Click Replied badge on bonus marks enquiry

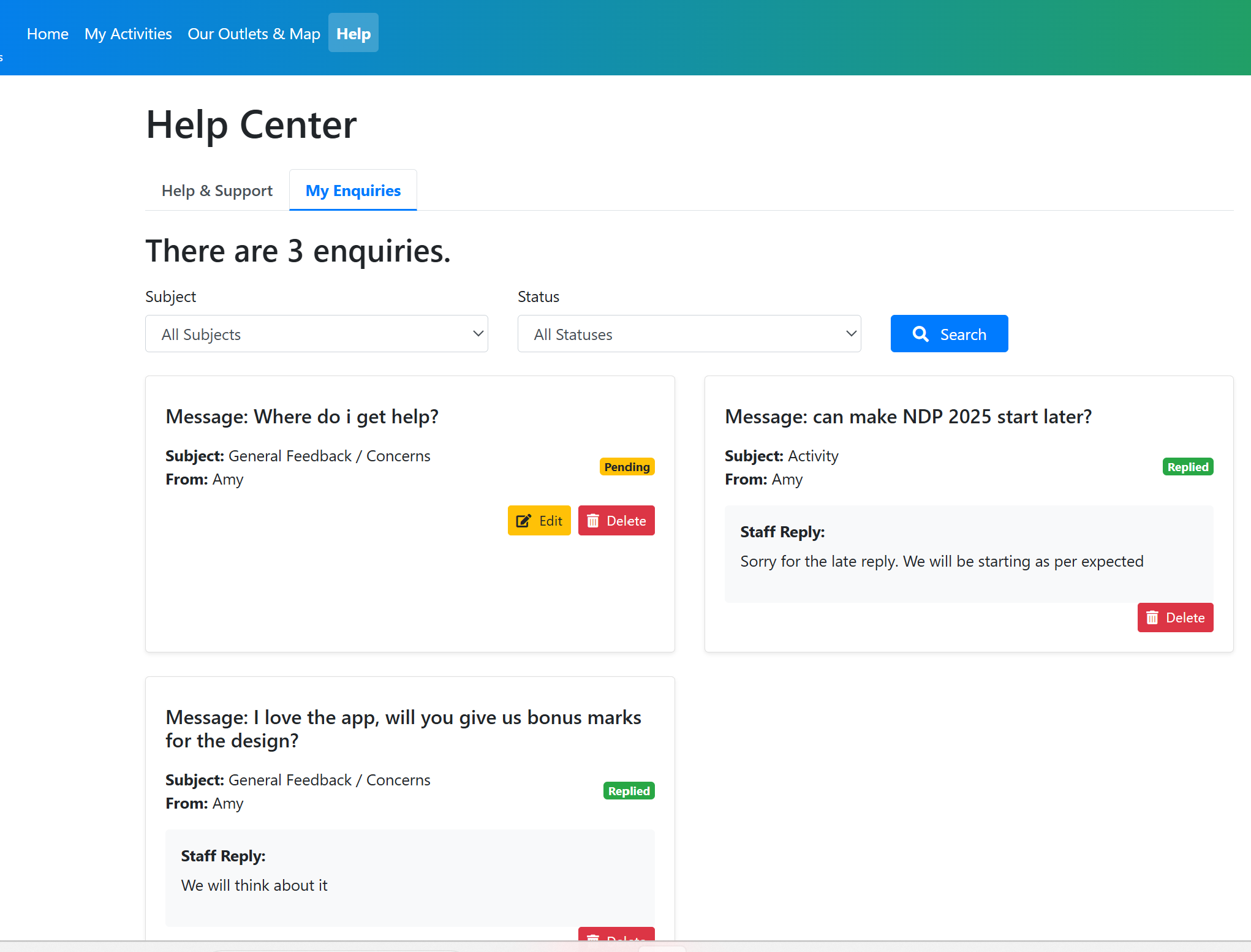pyautogui.click(x=629, y=791)
